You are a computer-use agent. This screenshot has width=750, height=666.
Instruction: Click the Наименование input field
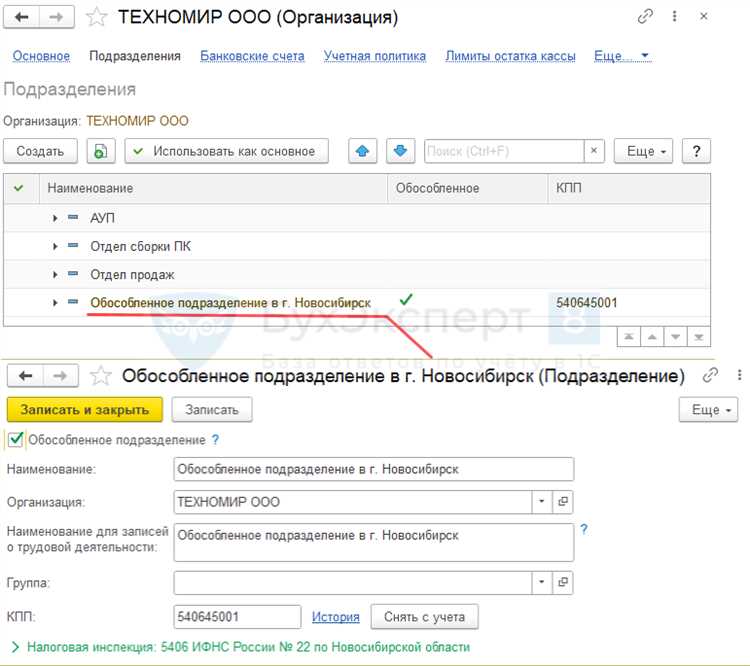[x=374, y=469]
